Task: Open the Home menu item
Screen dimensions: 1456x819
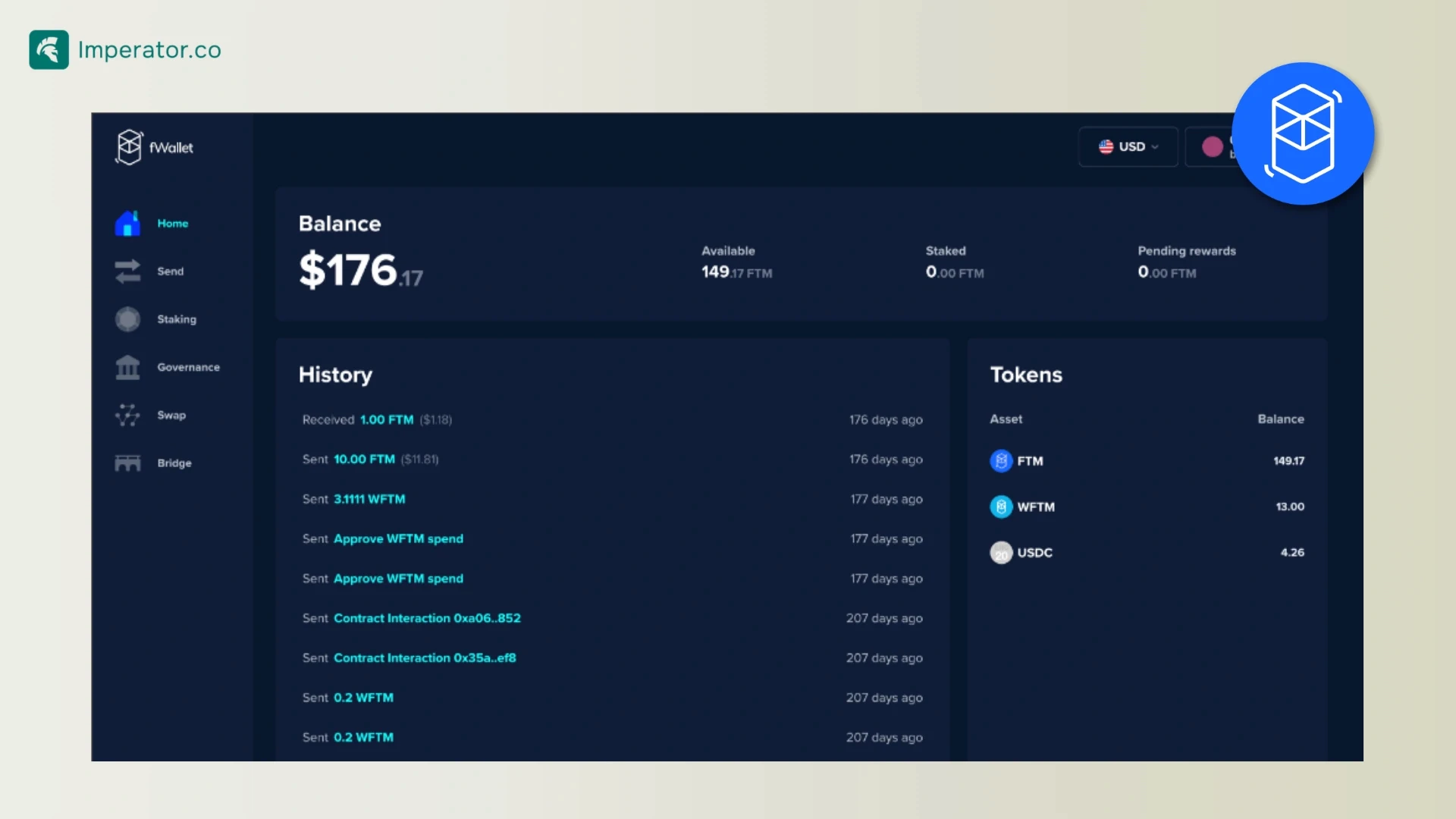Action: tap(173, 224)
